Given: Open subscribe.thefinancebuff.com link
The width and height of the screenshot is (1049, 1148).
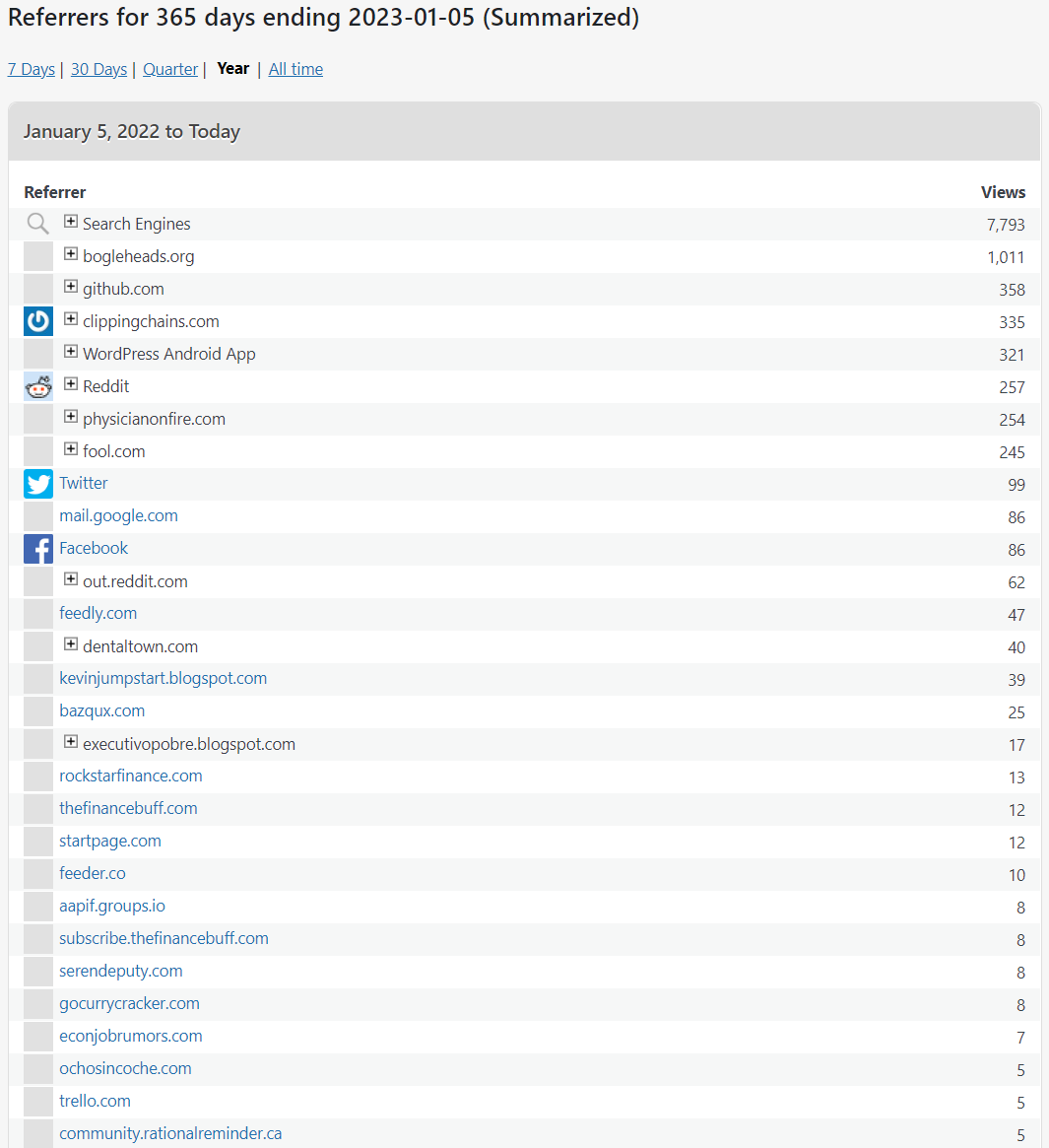Looking at the screenshot, I should coord(164,939).
